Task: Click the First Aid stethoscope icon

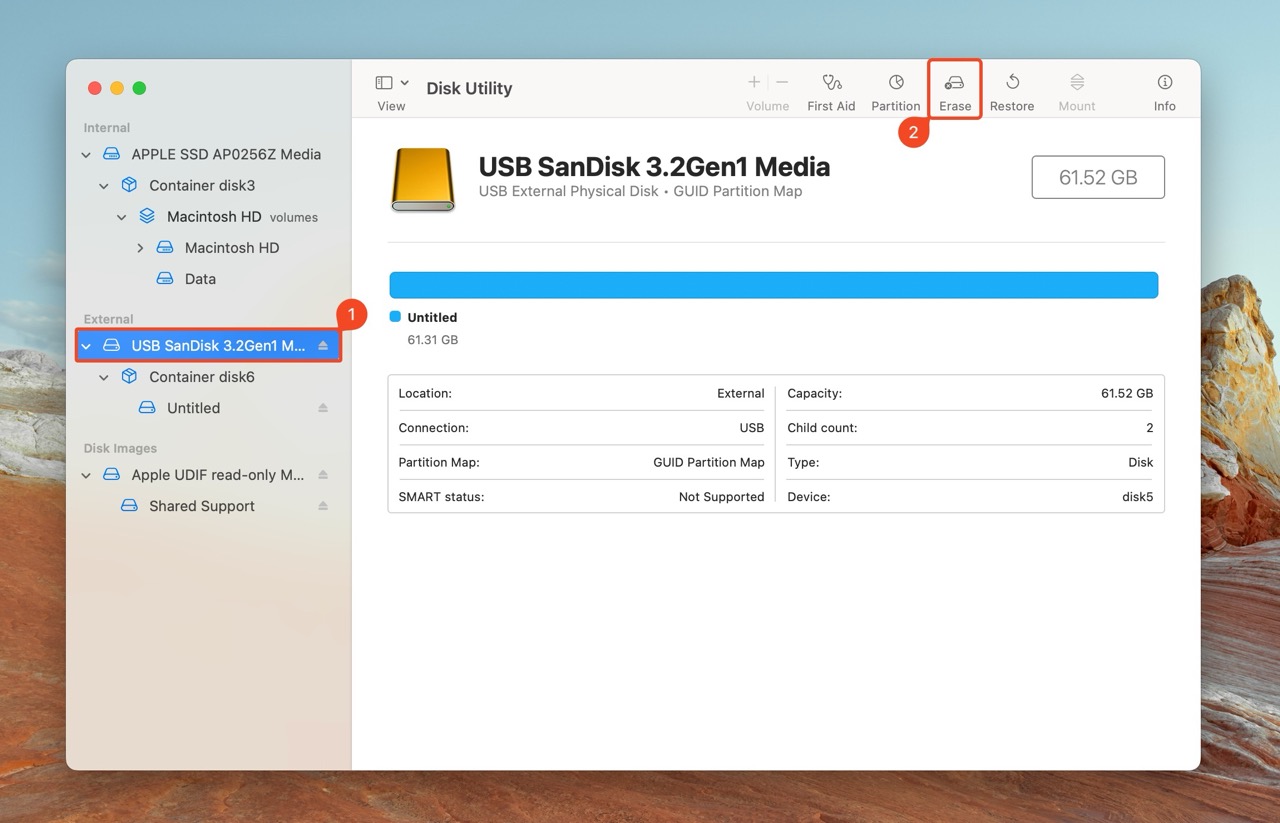Action: 831,82
